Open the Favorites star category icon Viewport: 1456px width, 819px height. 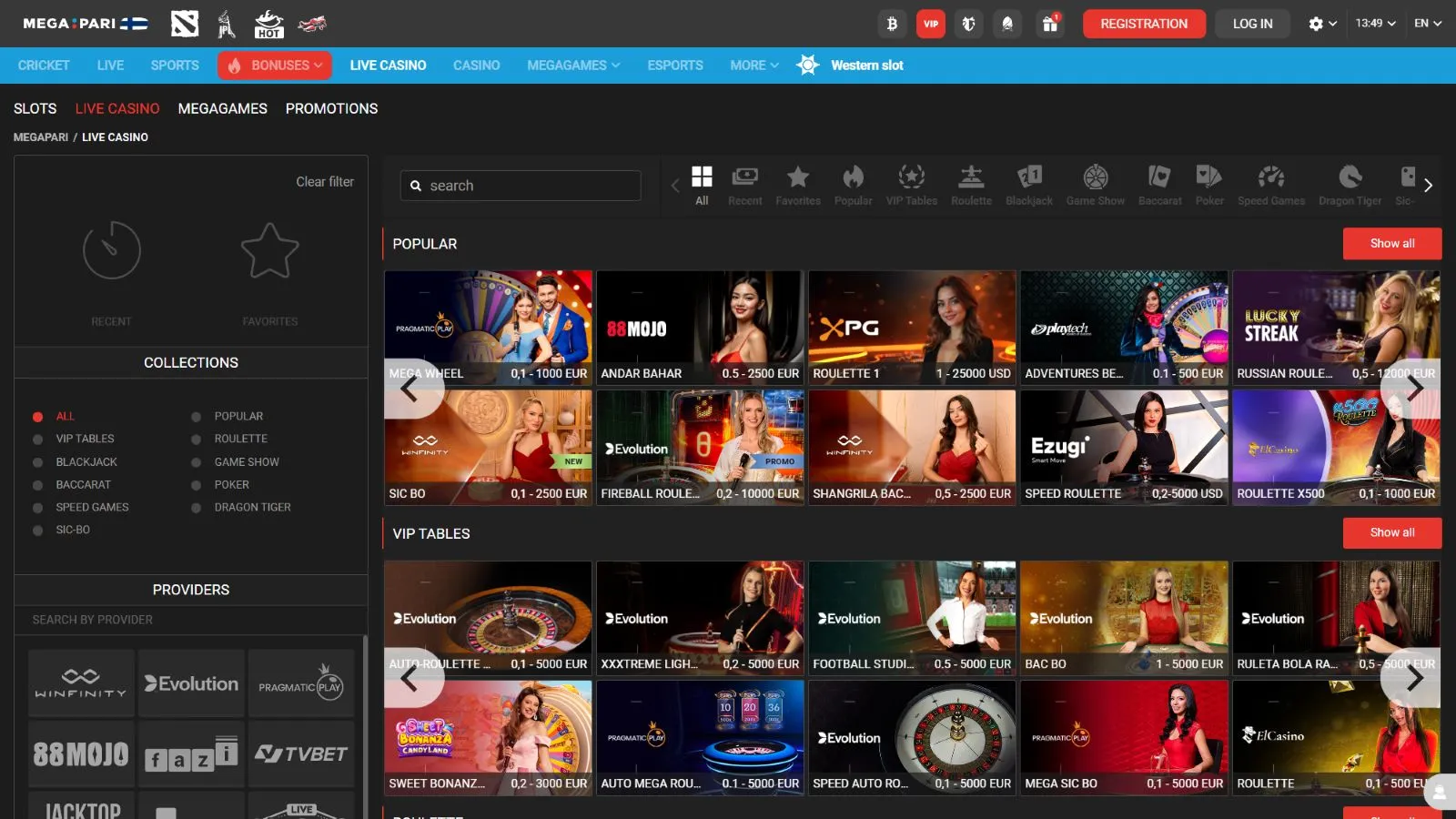coord(798,185)
